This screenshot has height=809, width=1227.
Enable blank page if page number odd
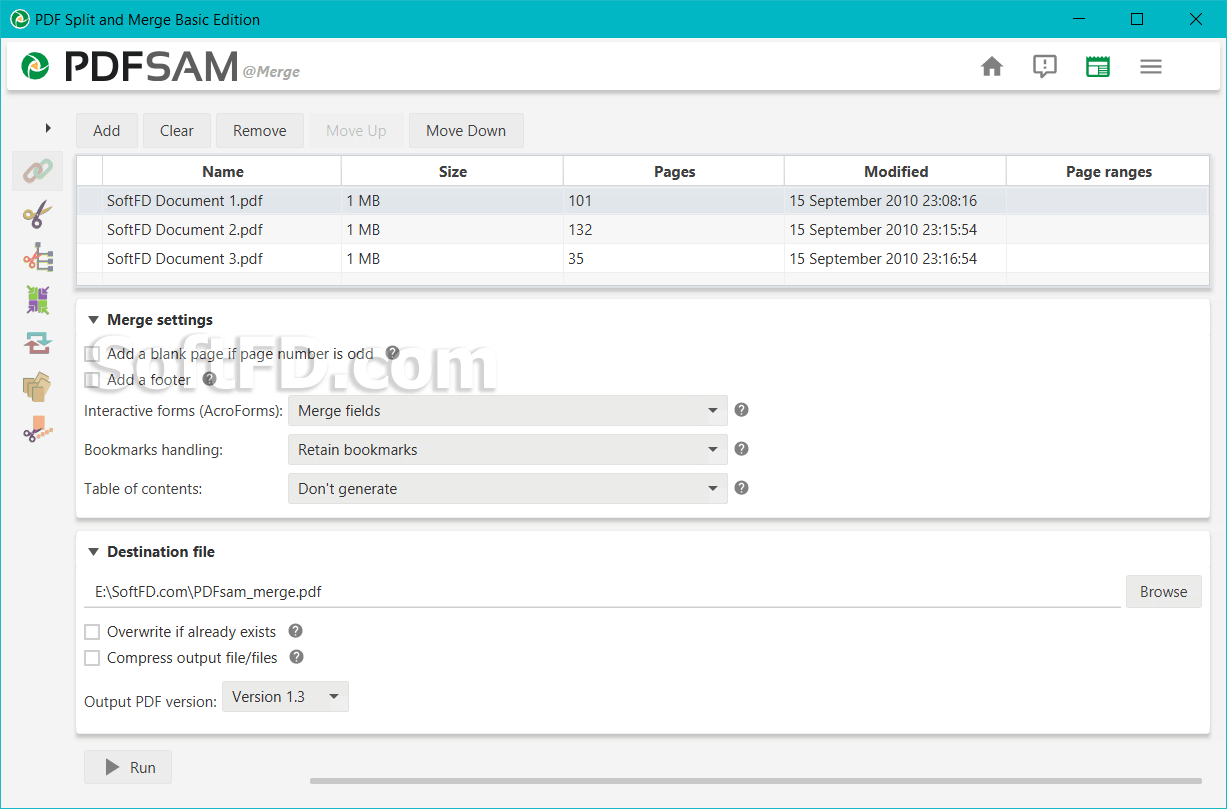click(x=92, y=354)
